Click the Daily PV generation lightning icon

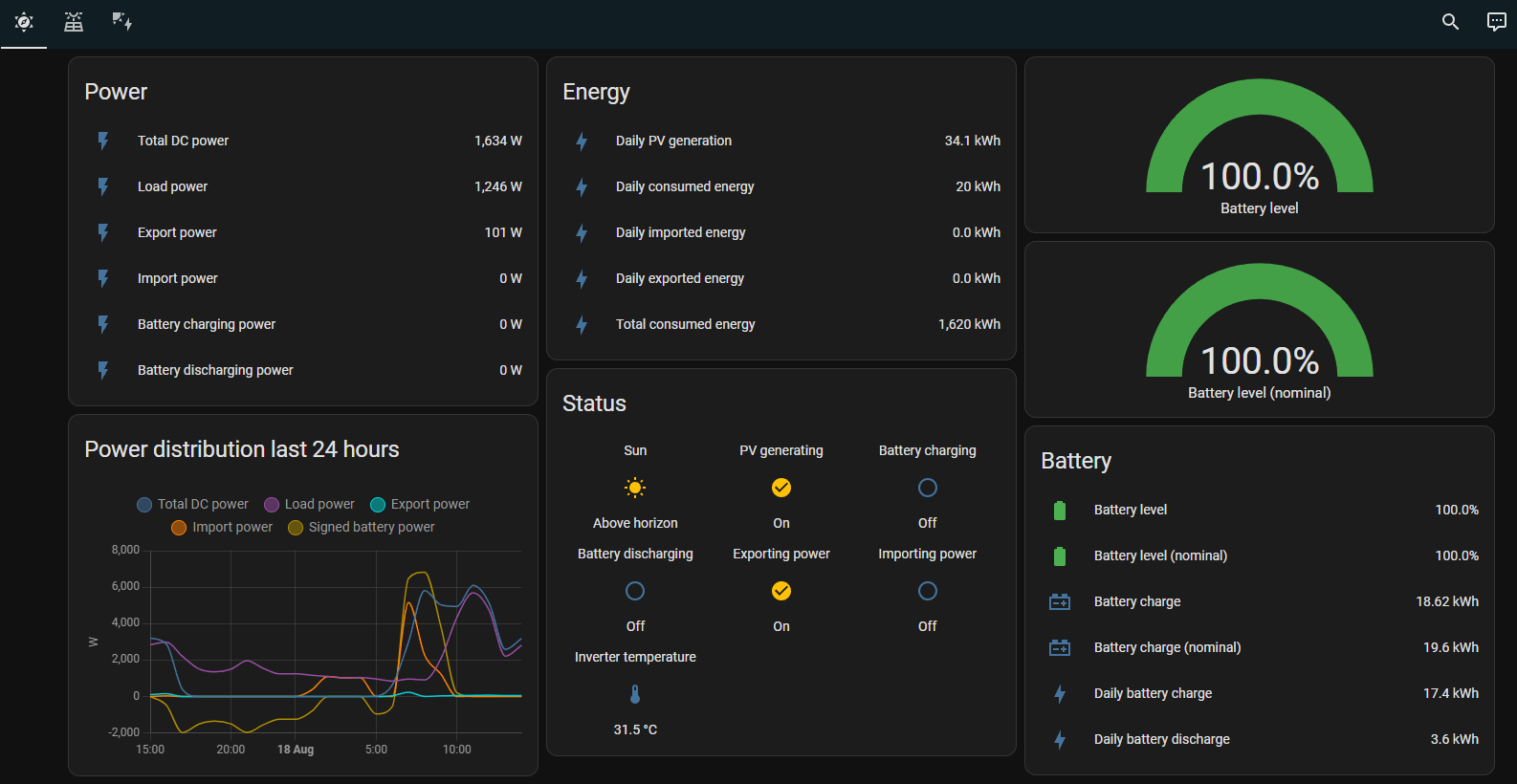(x=582, y=142)
